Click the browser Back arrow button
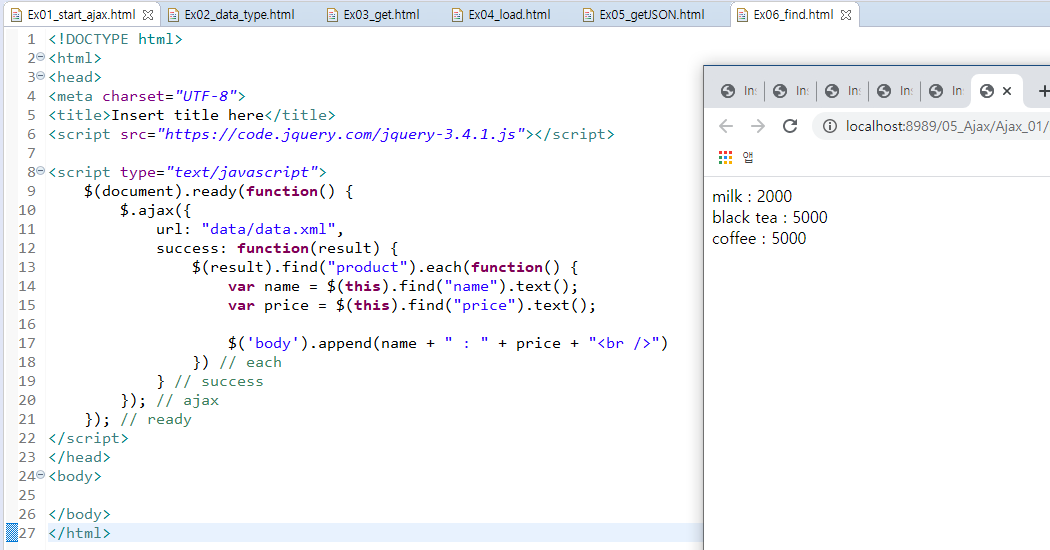The width and height of the screenshot is (1050, 550). (x=726, y=126)
